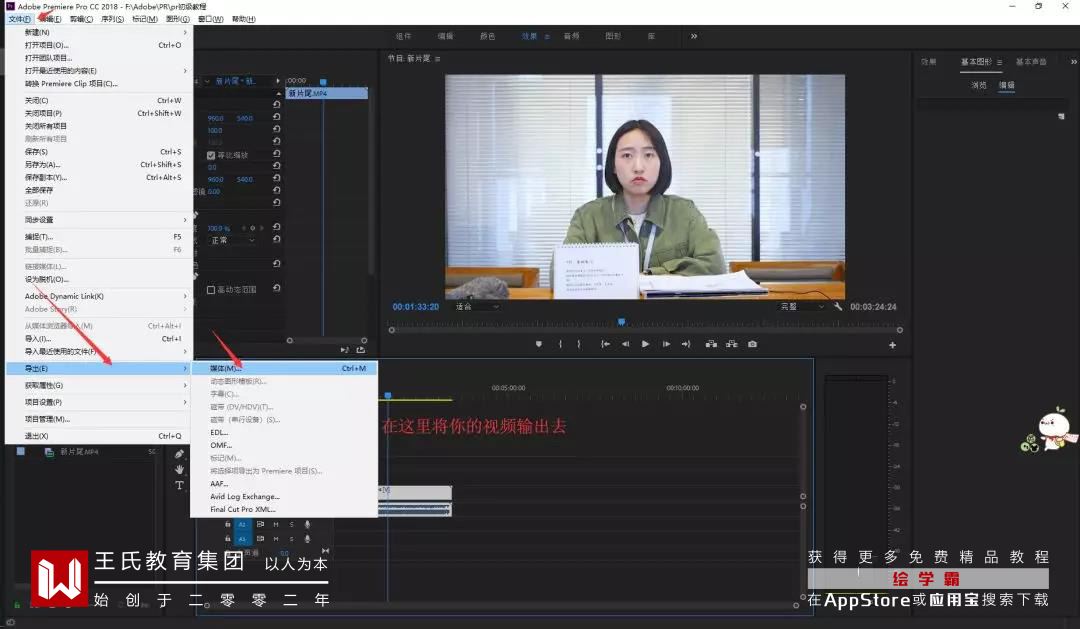Mute audio track A3 with M button

(x=276, y=539)
